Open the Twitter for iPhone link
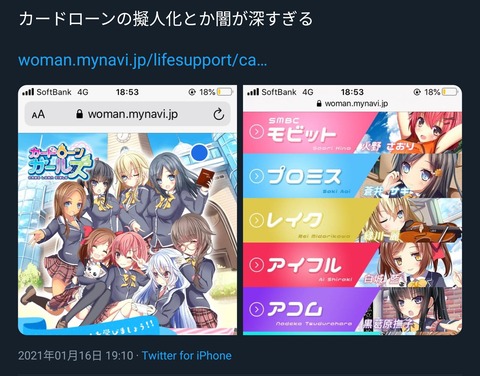This screenshot has width=480, height=376. [187, 355]
